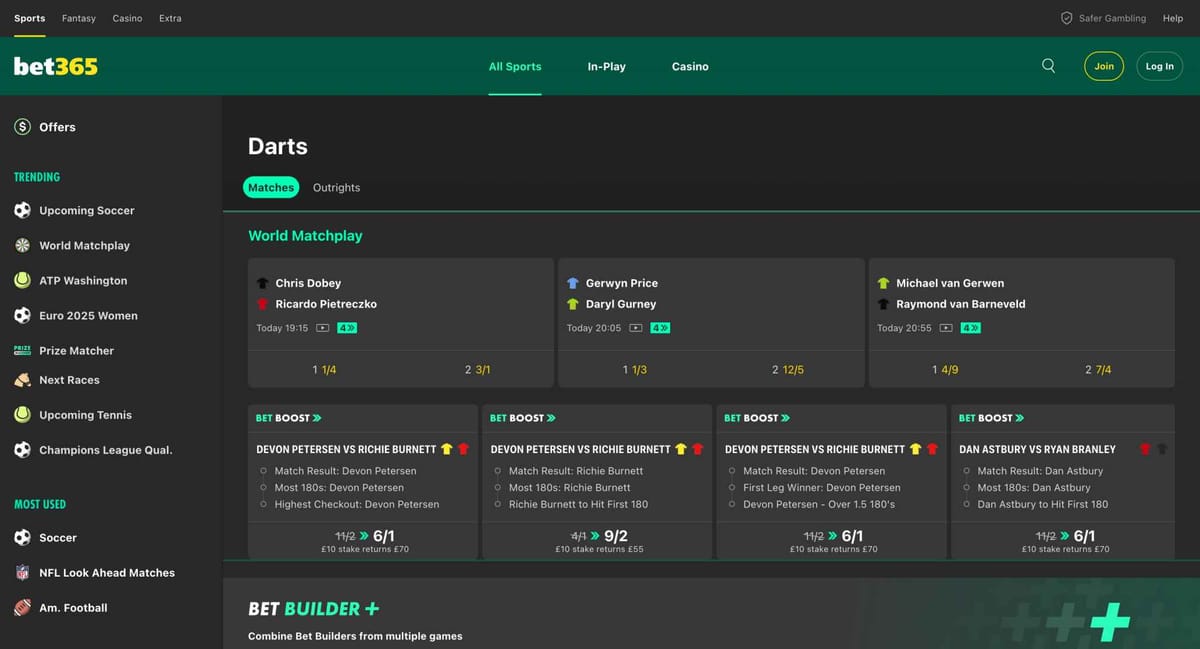Bet on Ricardo Pietreczko at 3/1
The height and width of the screenshot is (649, 1200).
point(477,370)
